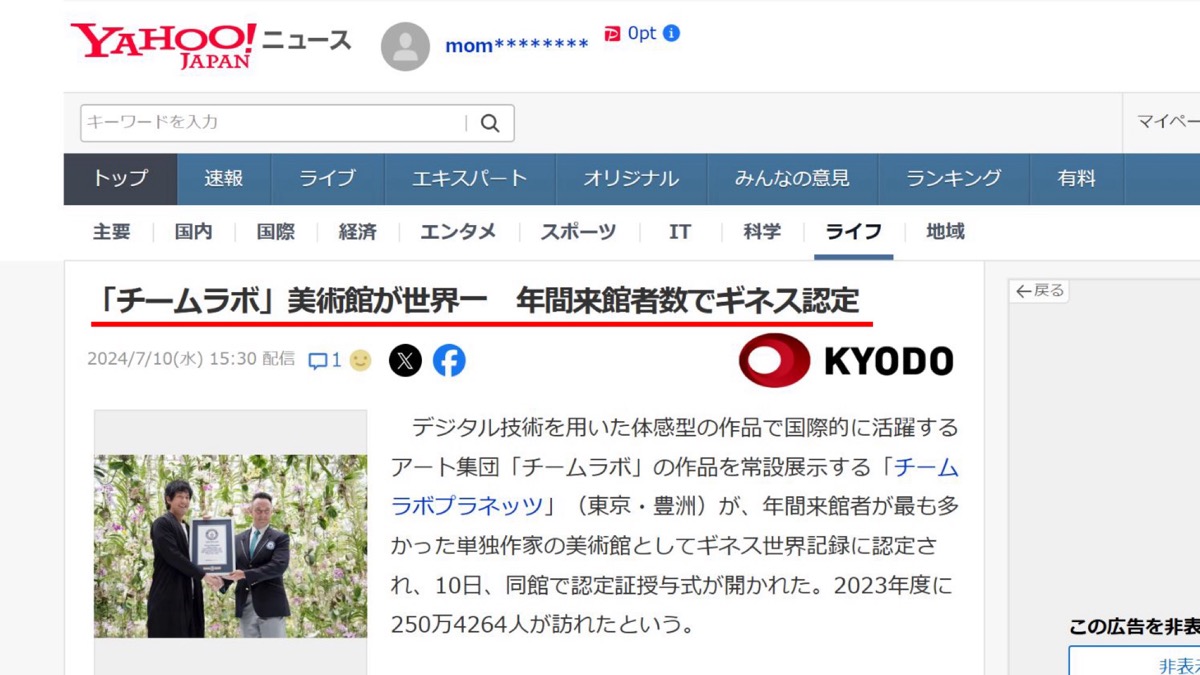The width and height of the screenshot is (1200, 675).
Task: Open the 地域 category
Action: tap(945, 232)
